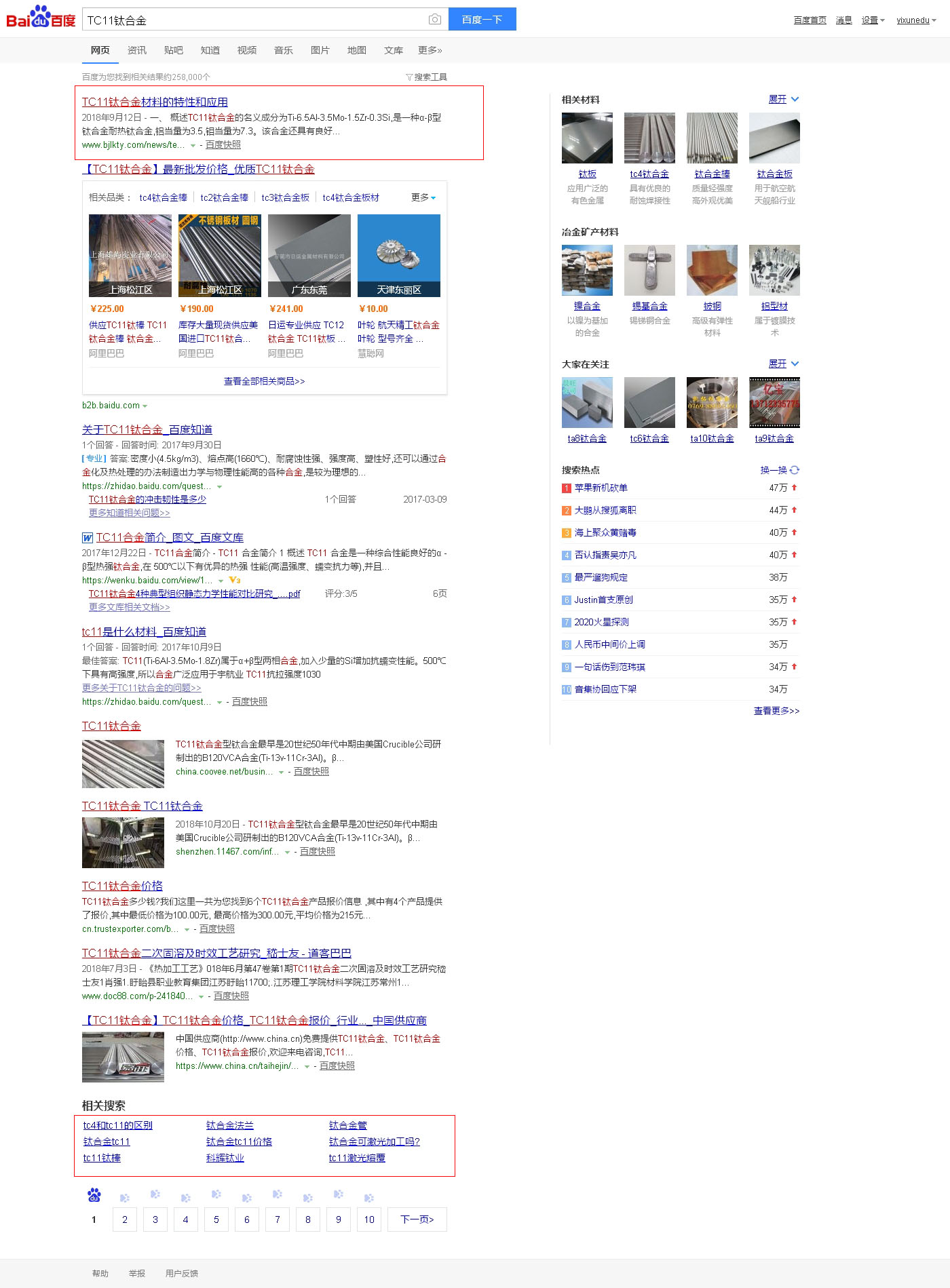The width and height of the screenshot is (950, 1288).
Task: Open the china.cn result thumbnail image
Action: (x=123, y=1057)
